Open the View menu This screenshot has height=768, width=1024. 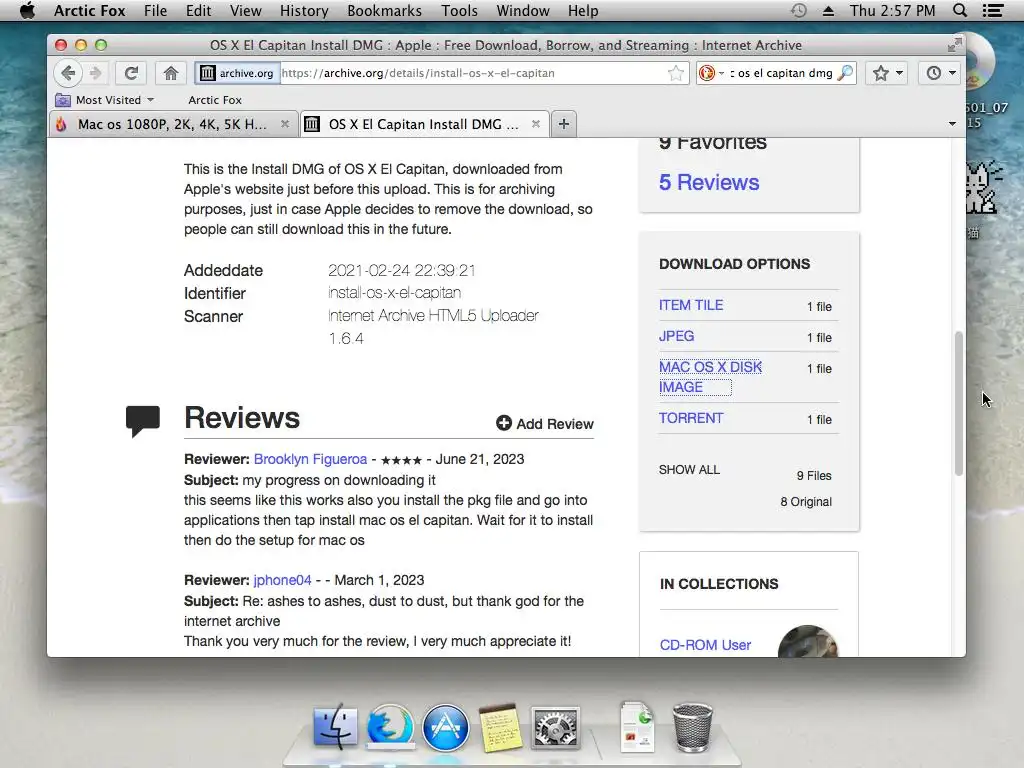click(246, 11)
